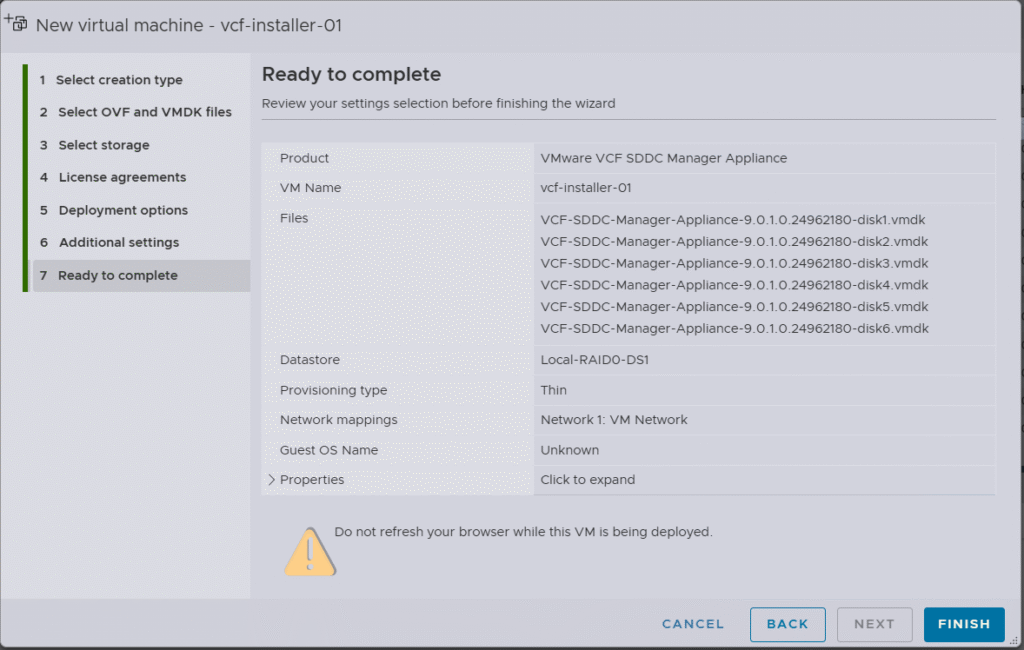Open step 4 License agreements
This screenshot has width=1024, height=650.
point(122,177)
